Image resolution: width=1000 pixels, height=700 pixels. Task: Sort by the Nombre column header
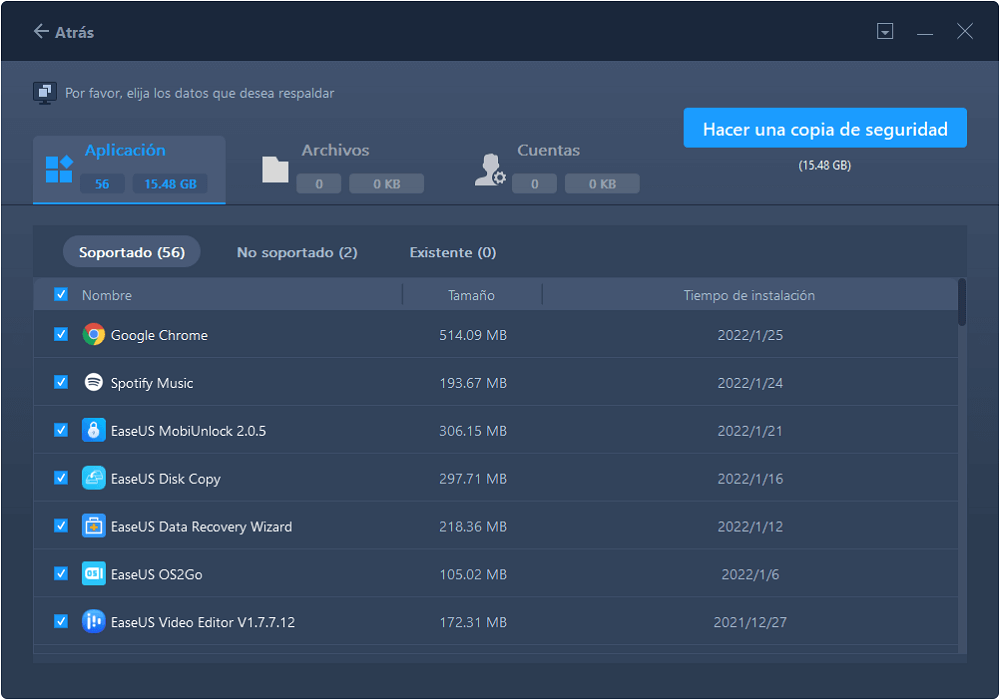coord(107,295)
